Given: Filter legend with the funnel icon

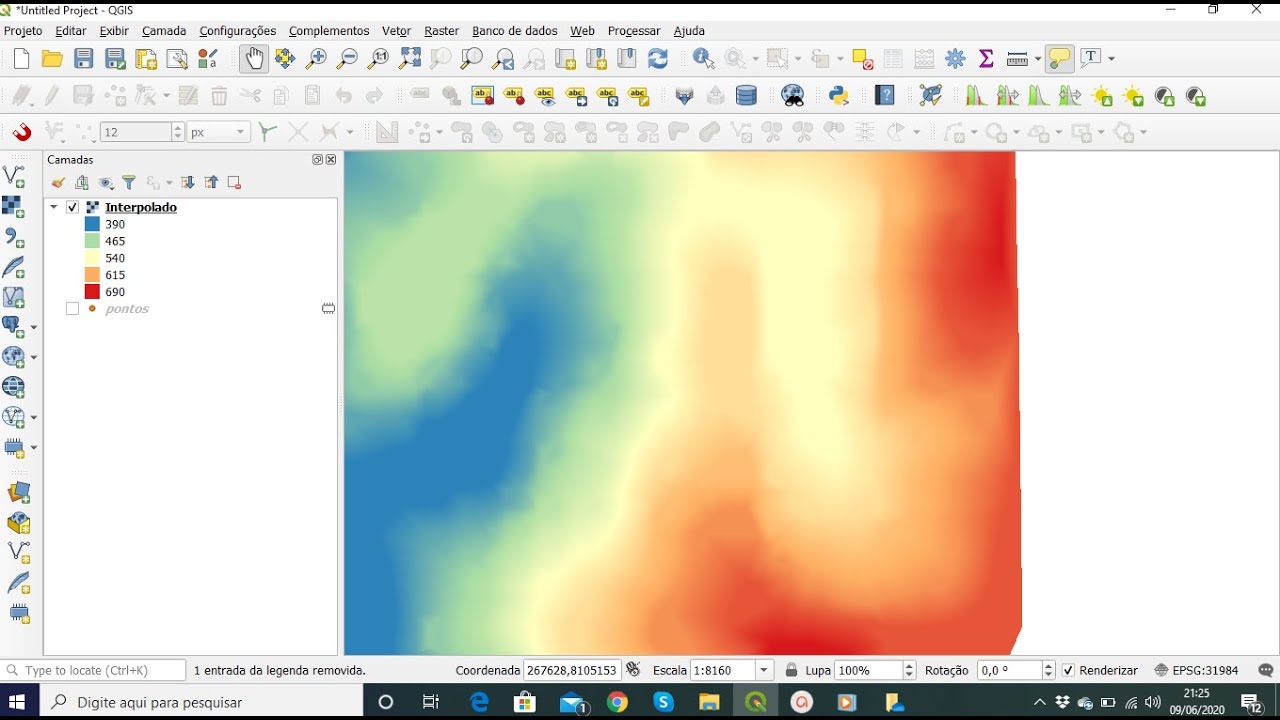Looking at the screenshot, I should [x=129, y=182].
